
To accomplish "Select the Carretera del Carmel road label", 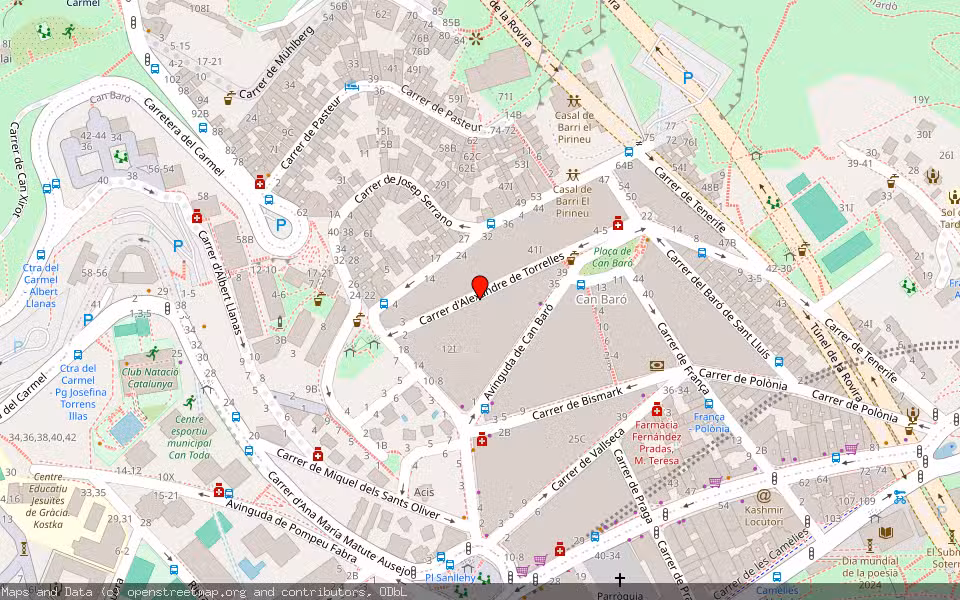I will tap(183, 136).
